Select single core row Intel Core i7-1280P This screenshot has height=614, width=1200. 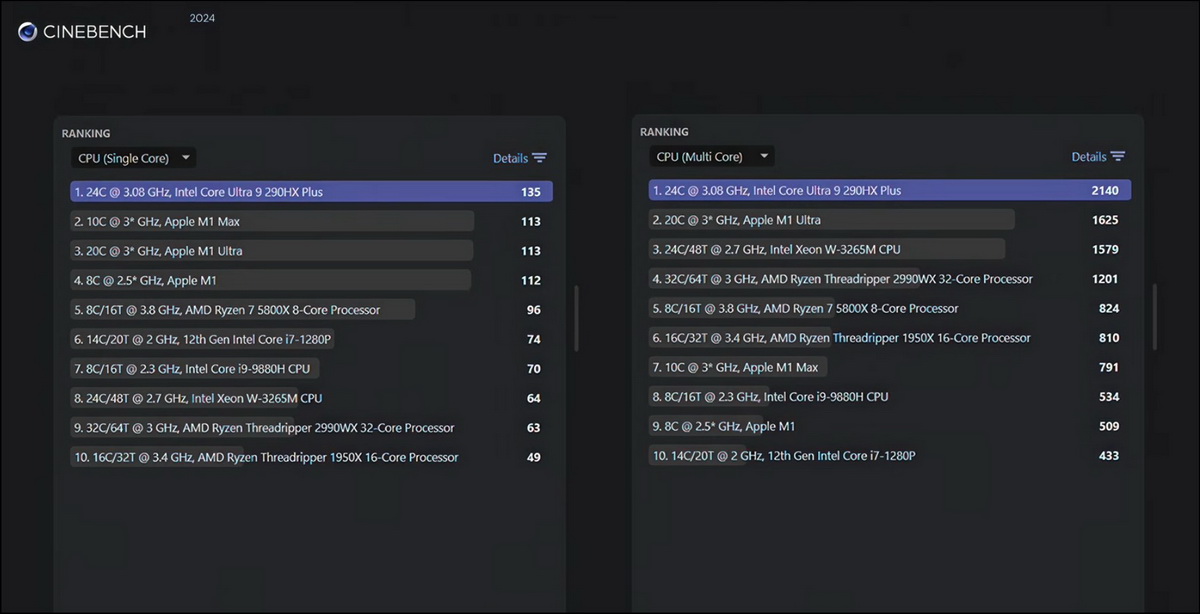click(311, 340)
